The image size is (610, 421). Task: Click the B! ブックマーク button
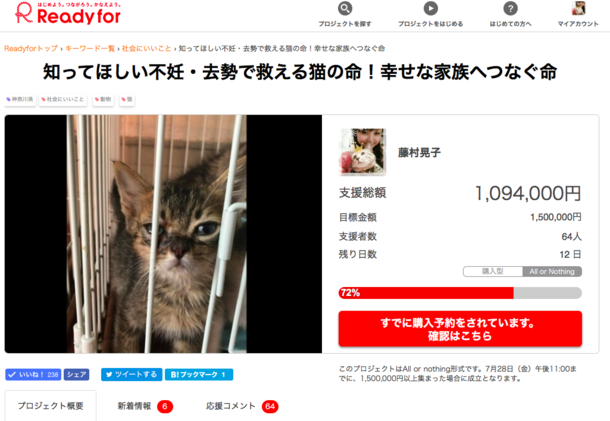click(199, 374)
